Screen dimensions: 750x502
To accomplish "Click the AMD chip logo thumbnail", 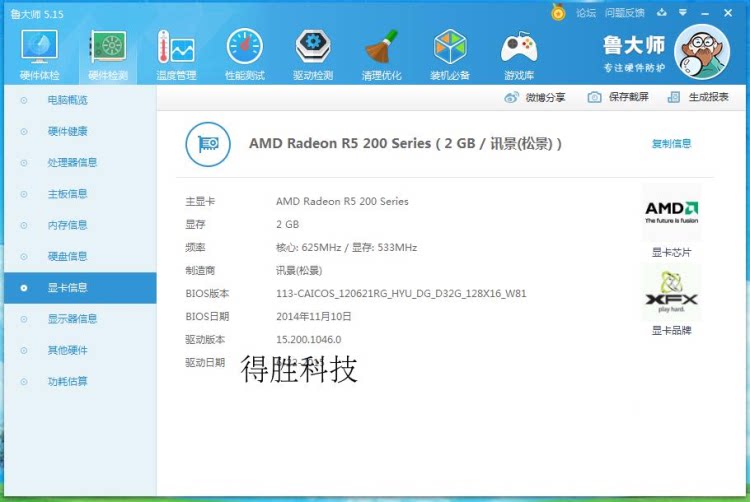I will click(x=672, y=213).
